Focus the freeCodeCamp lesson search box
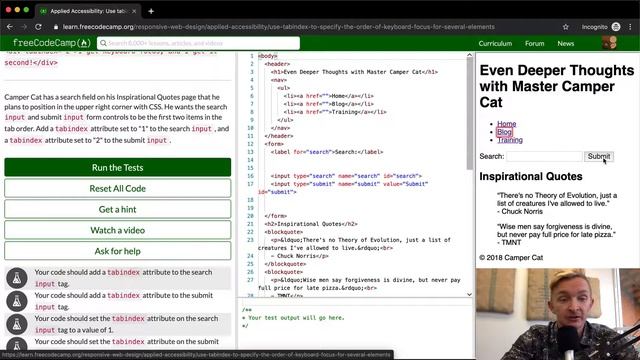 click(198, 43)
